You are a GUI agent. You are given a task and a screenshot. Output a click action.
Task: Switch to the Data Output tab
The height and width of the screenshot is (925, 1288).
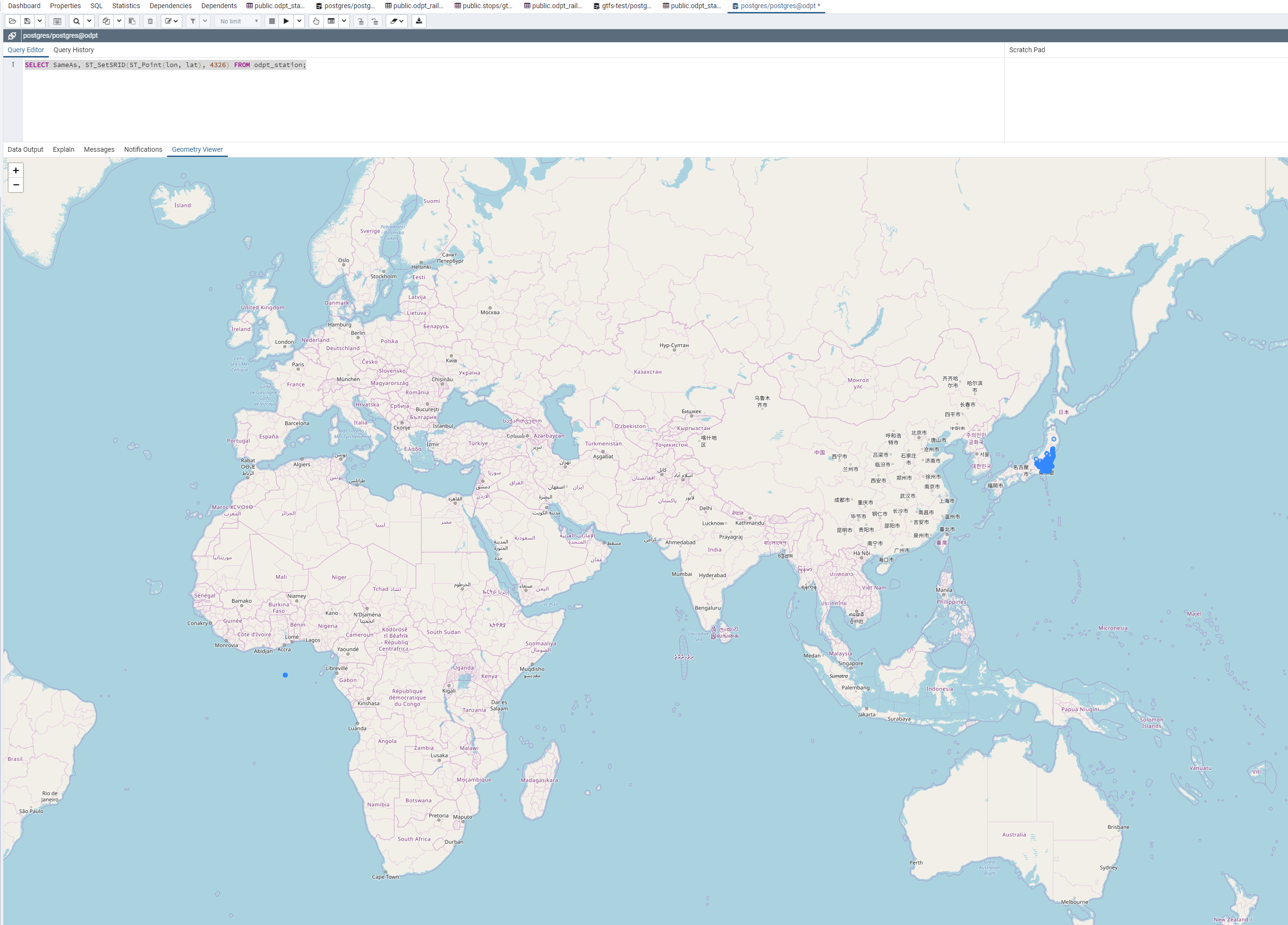(x=25, y=149)
